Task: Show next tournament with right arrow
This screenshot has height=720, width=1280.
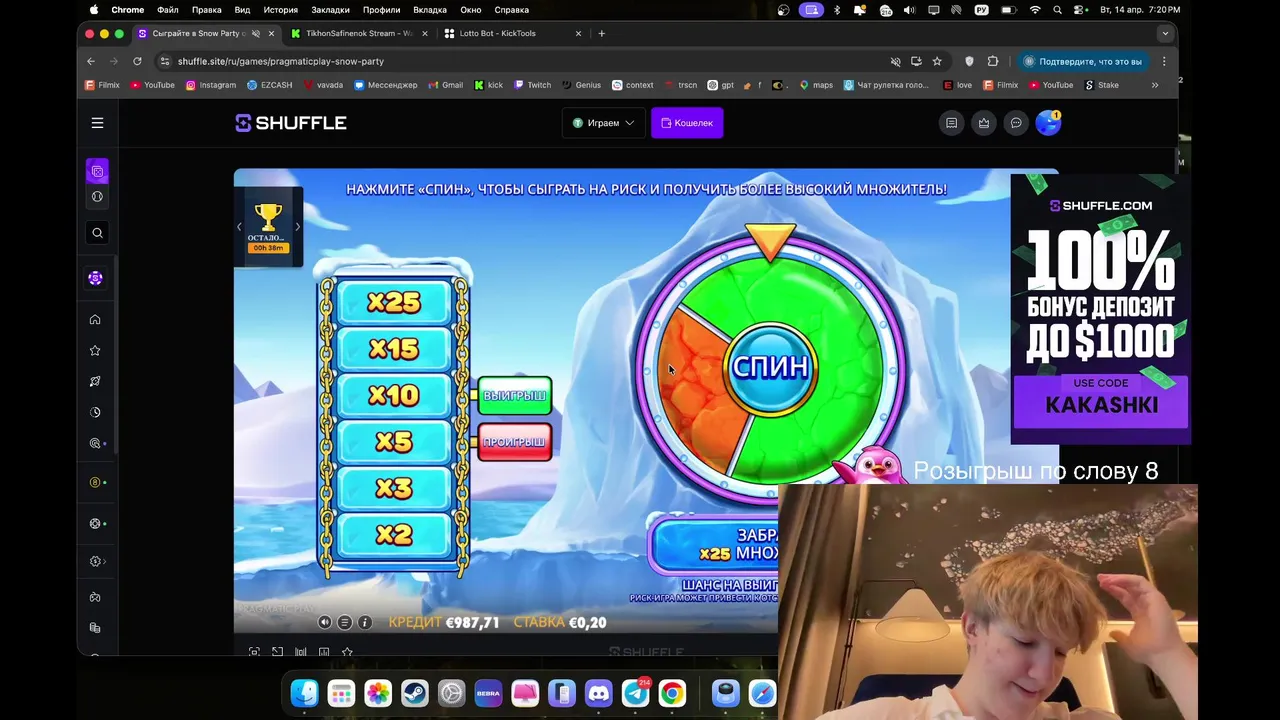Action: [297, 227]
